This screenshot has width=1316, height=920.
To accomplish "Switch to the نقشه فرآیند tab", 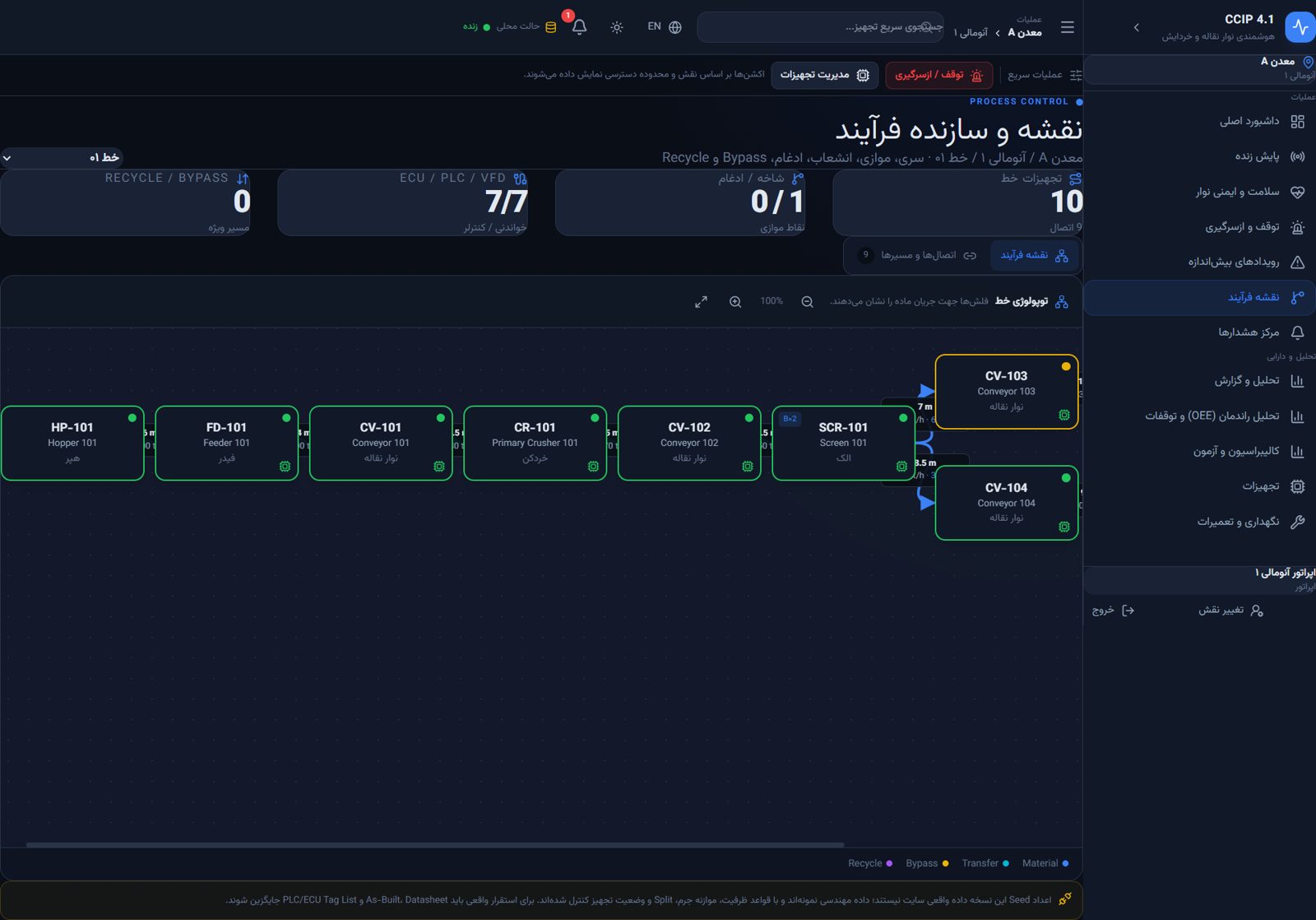I will (x=1034, y=256).
